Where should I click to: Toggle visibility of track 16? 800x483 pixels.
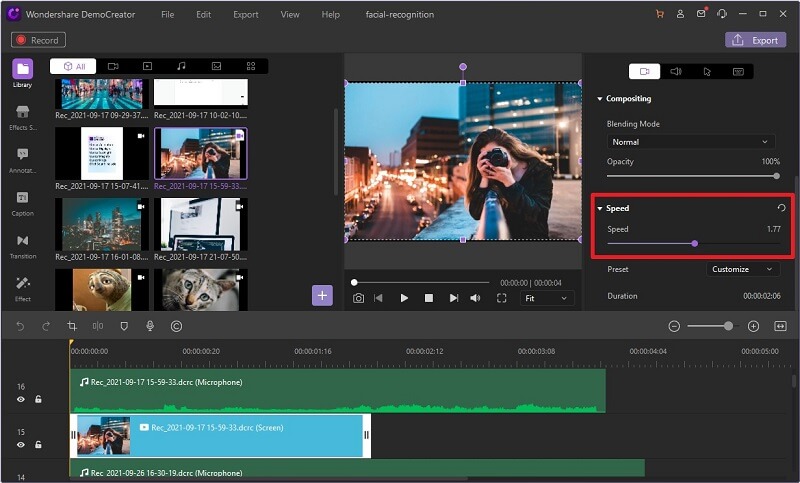pyautogui.click(x=21, y=399)
